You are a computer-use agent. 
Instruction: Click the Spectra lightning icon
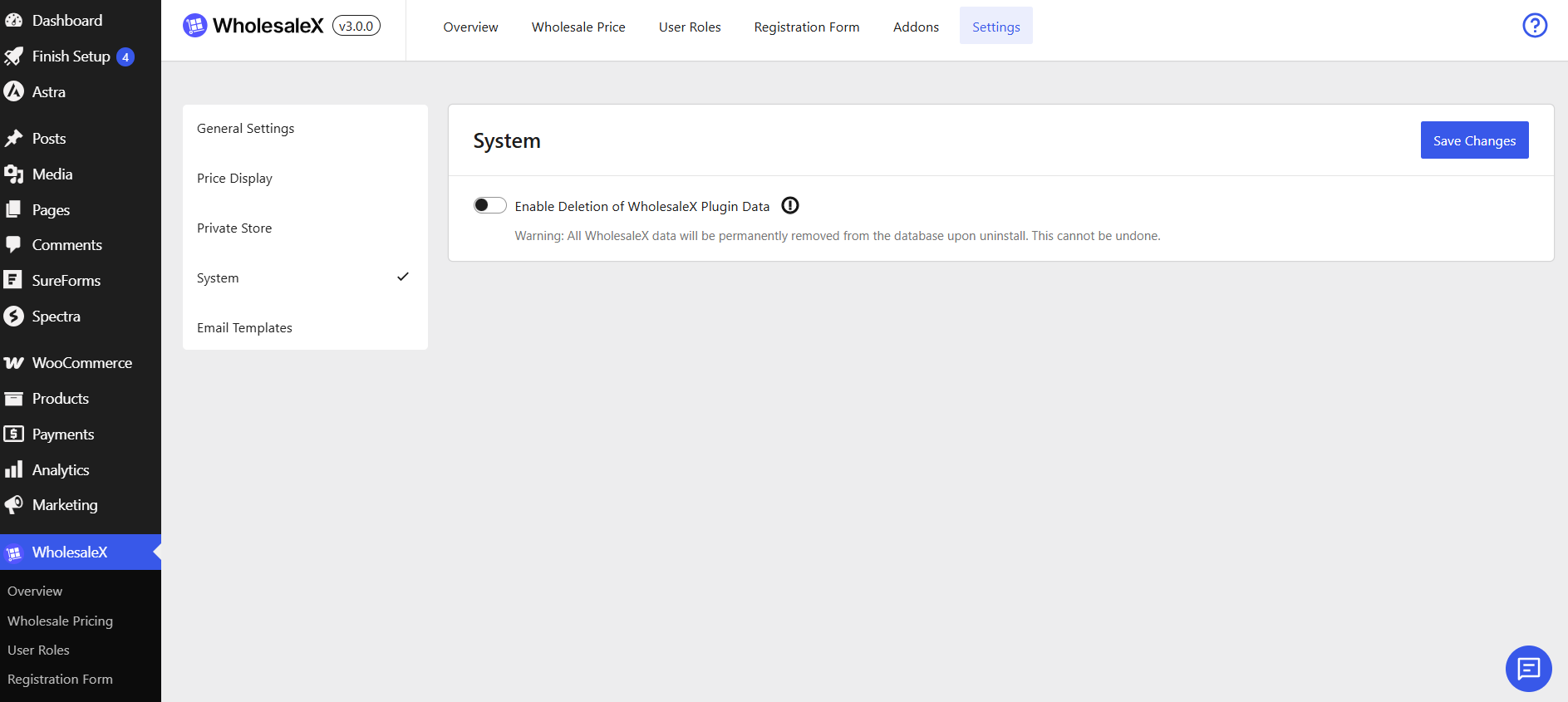13,316
